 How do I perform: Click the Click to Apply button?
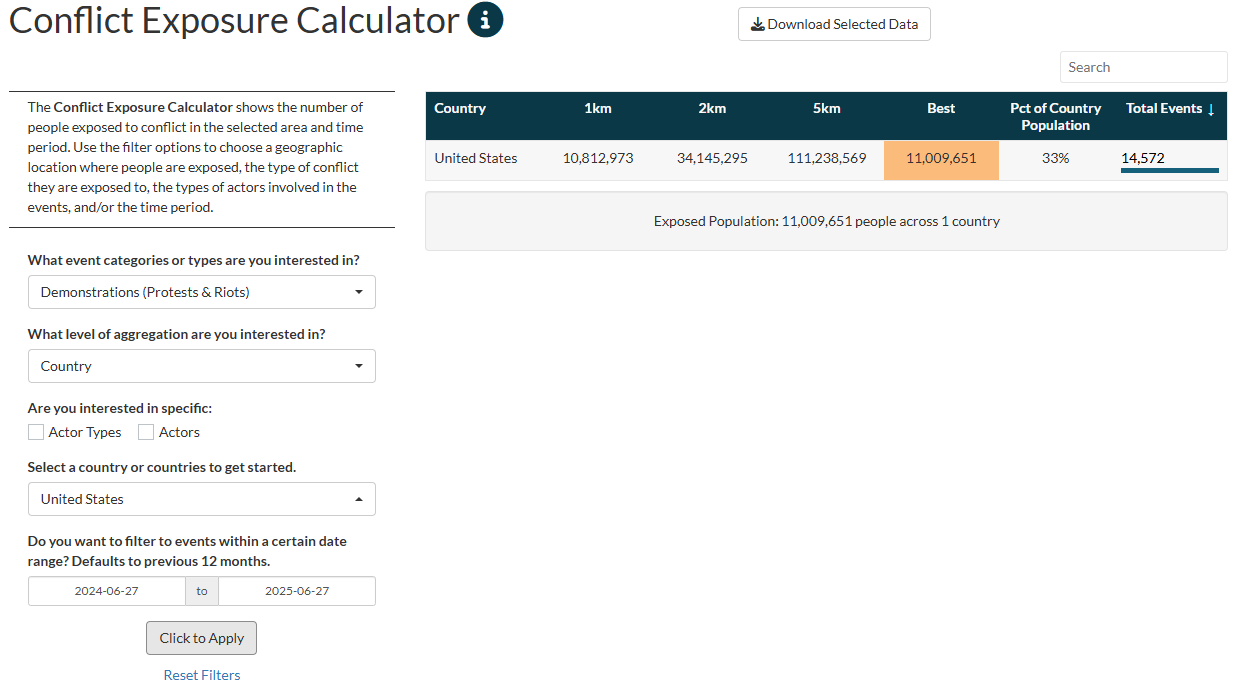click(x=202, y=638)
